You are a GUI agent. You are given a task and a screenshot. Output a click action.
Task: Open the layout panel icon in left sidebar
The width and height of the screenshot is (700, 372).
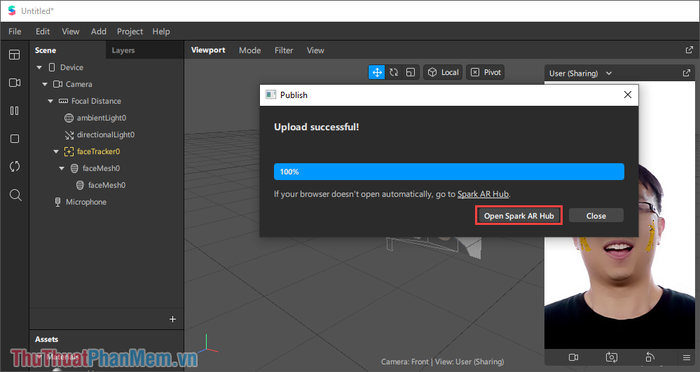coord(15,55)
